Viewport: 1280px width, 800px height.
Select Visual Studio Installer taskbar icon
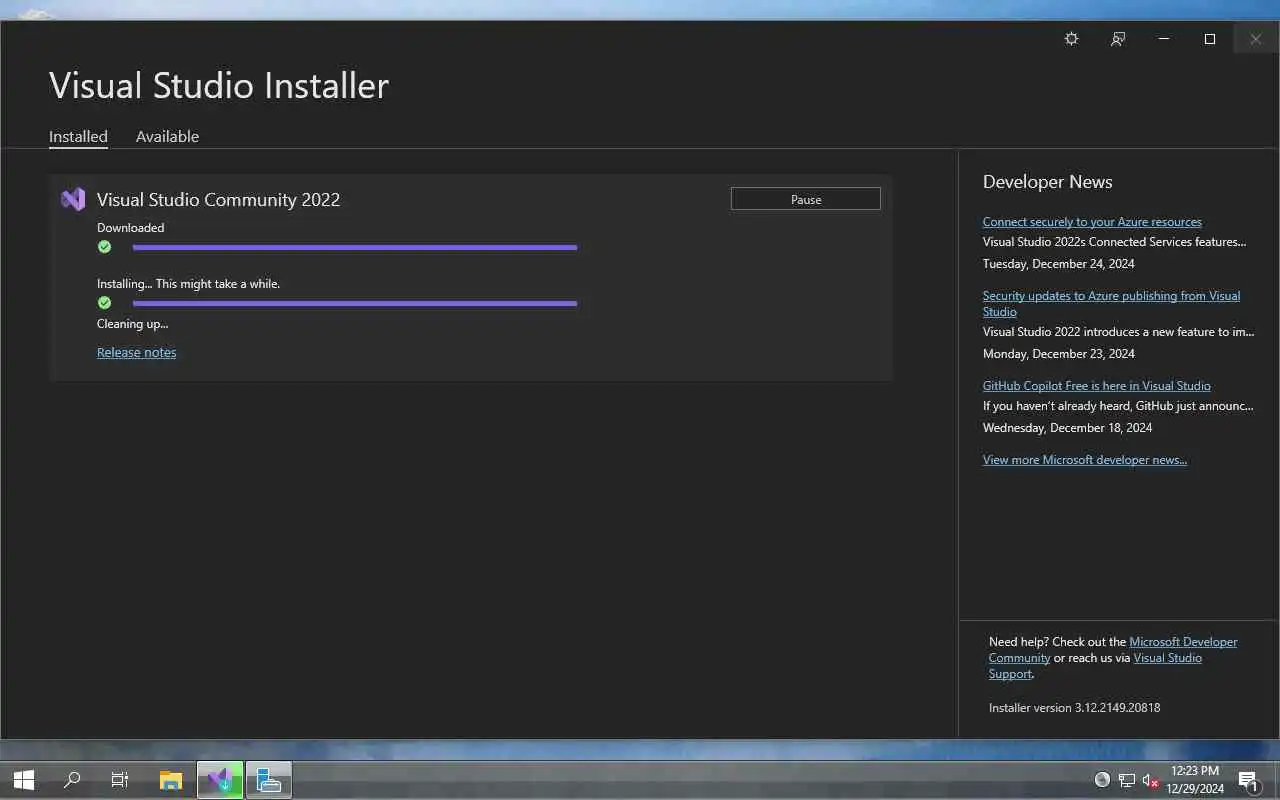click(x=220, y=780)
